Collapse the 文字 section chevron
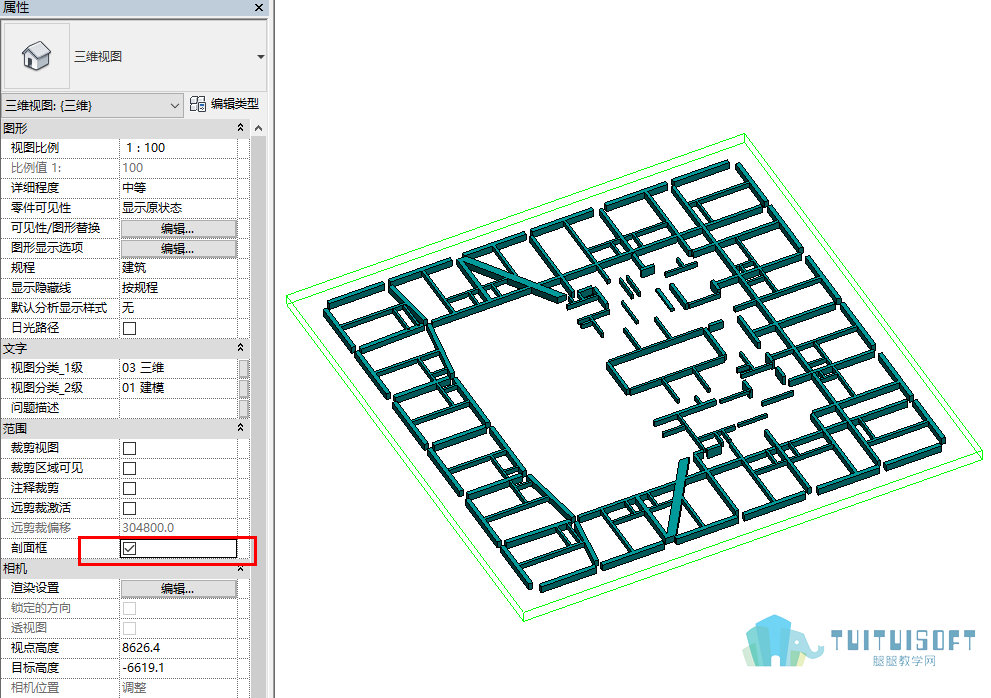This screenshot has height=698, width=991. 240,348
